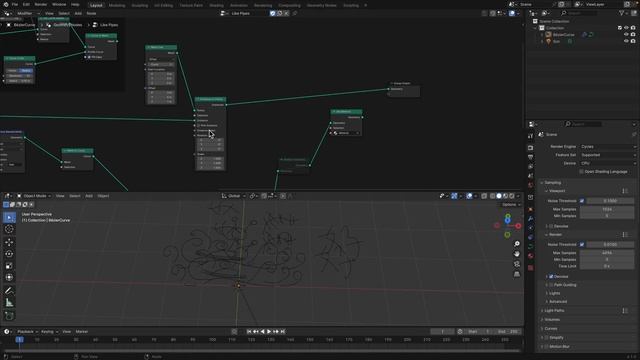The width and height of the screenshot is (640, 360).
Task: Open the Render properties tab icon
Action: [530, 148]
